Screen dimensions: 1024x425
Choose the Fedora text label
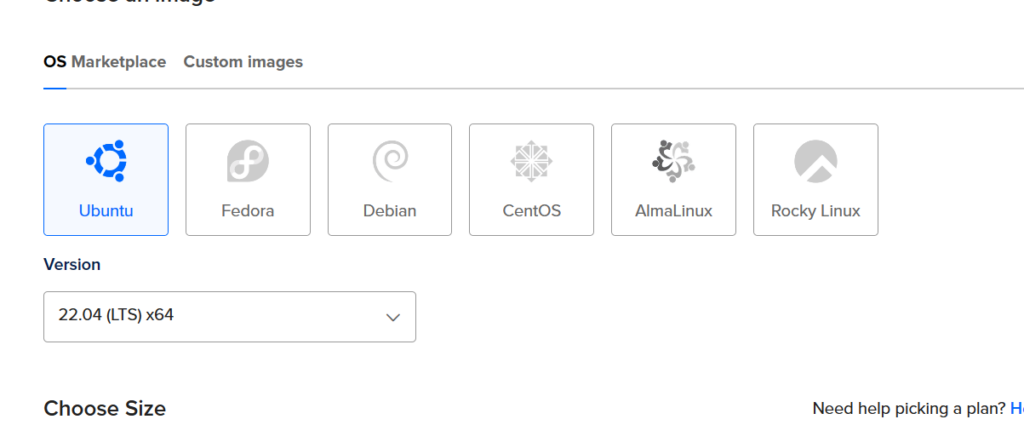click(248, 211)
